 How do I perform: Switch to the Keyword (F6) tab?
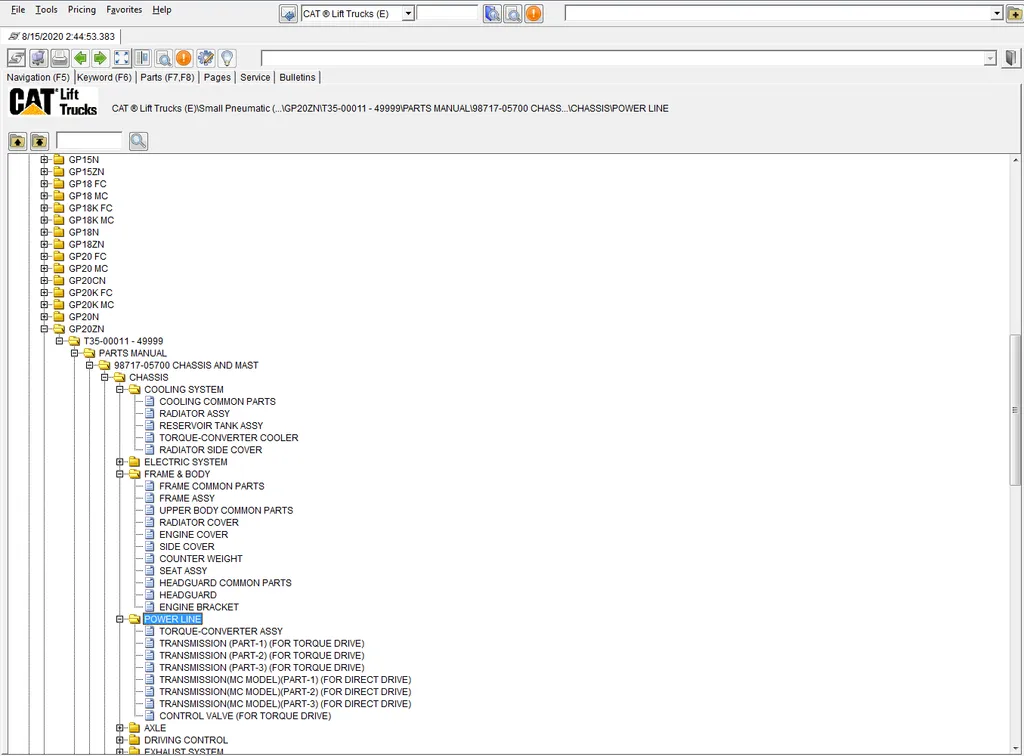point(104,77)
